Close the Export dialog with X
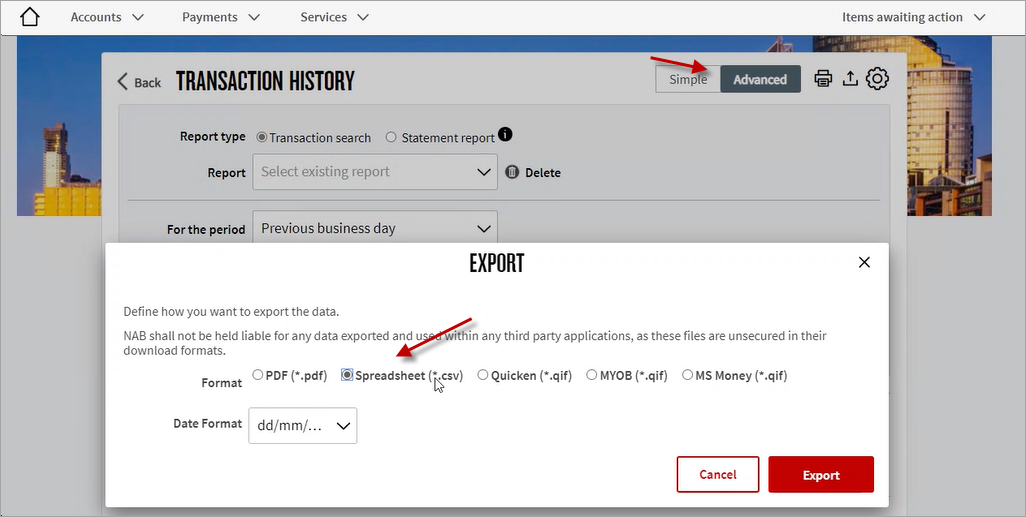 [864, 262]
